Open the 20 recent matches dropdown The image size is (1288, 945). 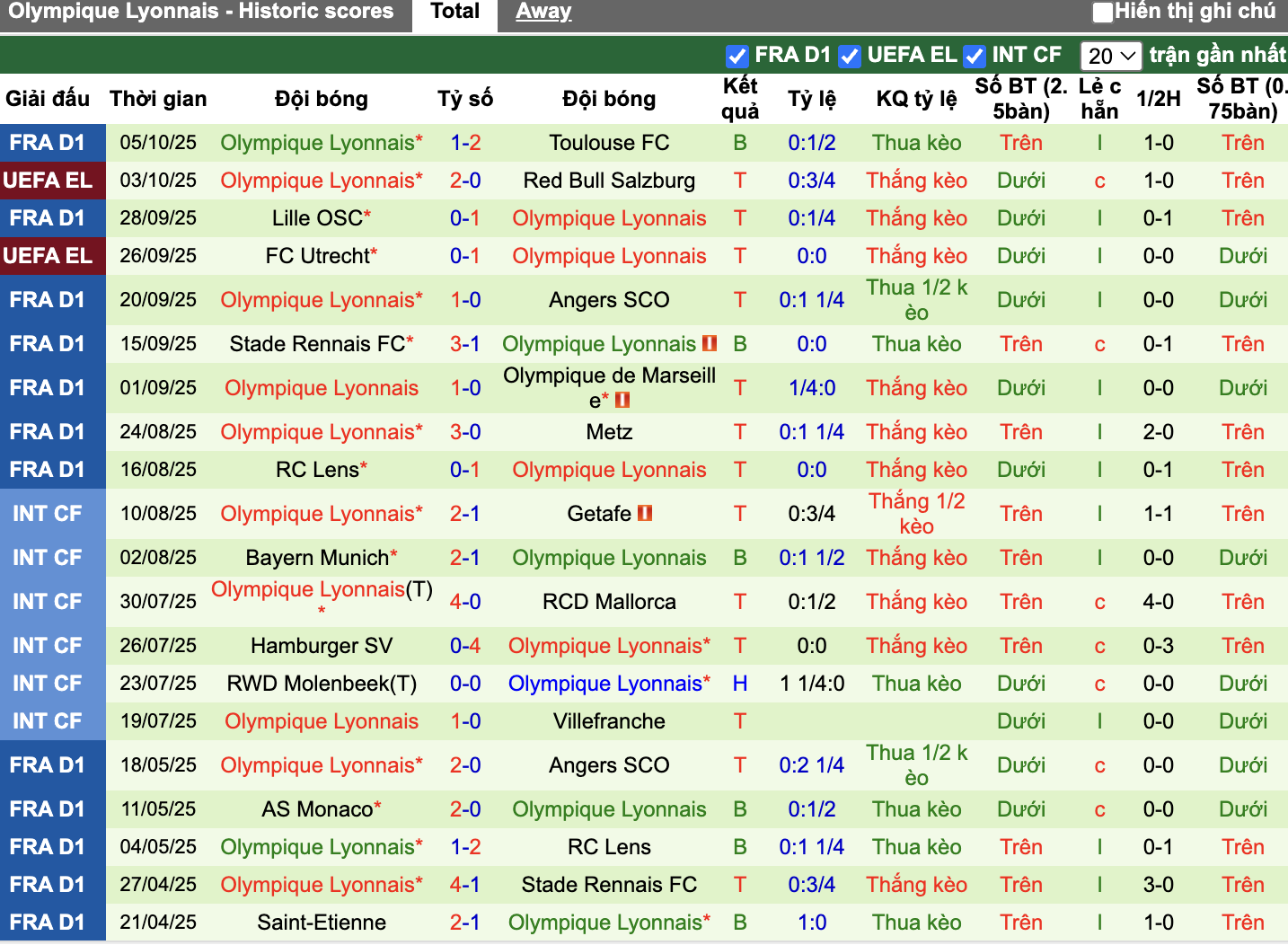tap(1110, 56)
